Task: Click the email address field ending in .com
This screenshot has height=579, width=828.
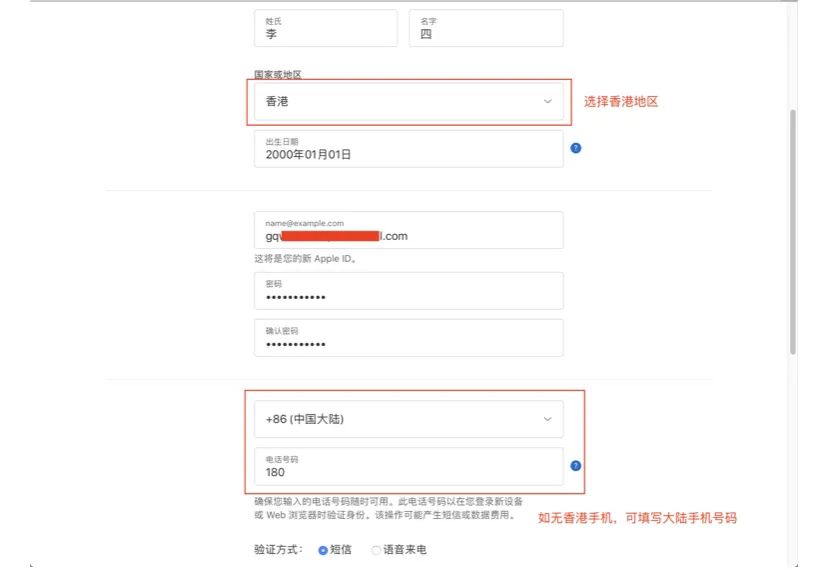Action: coord(410,231)
